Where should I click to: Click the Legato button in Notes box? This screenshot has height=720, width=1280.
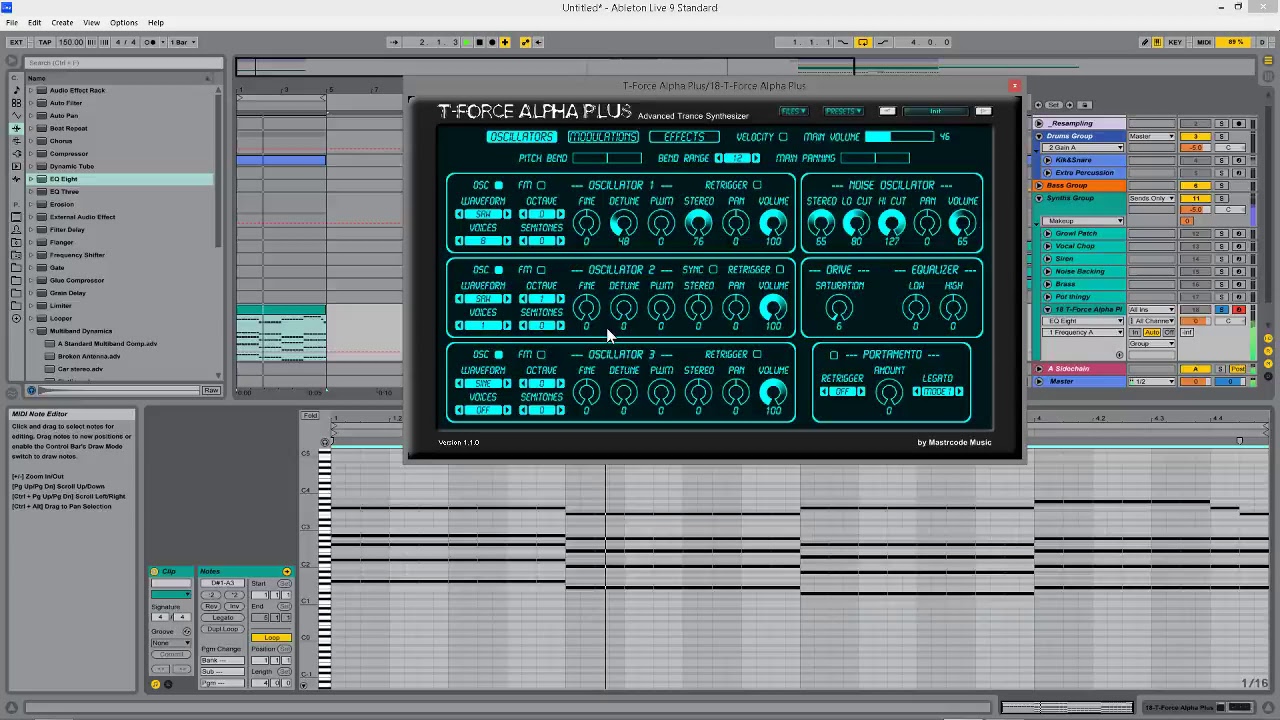coord(223,618)
